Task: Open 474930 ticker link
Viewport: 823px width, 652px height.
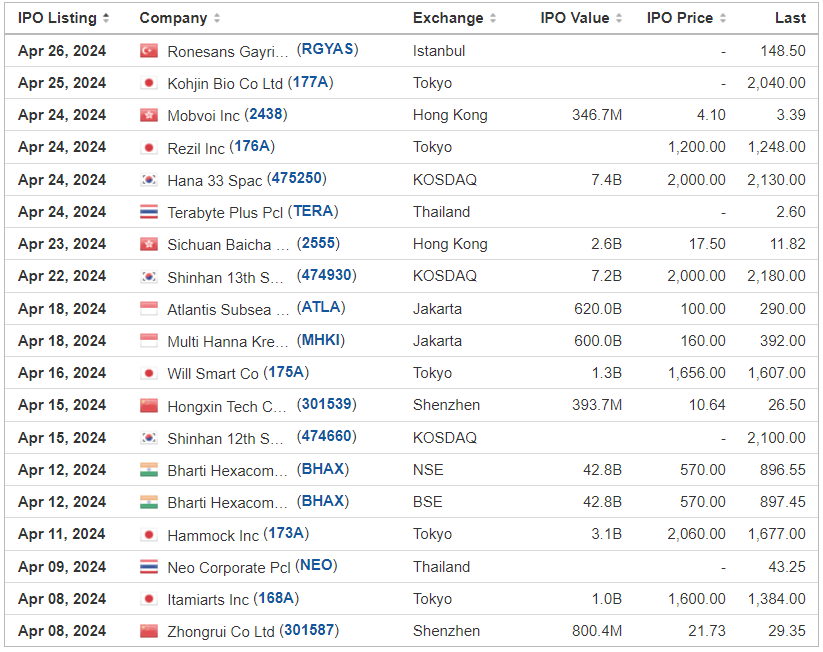Action: [x=326, y=276]
